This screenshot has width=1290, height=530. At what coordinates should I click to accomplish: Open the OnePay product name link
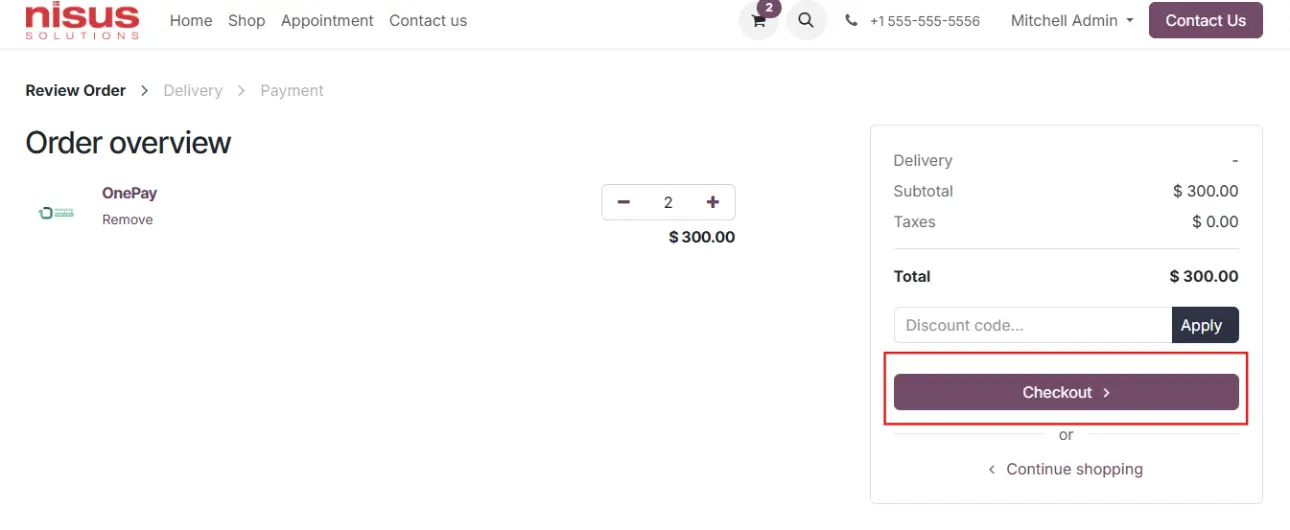point(129,193)
